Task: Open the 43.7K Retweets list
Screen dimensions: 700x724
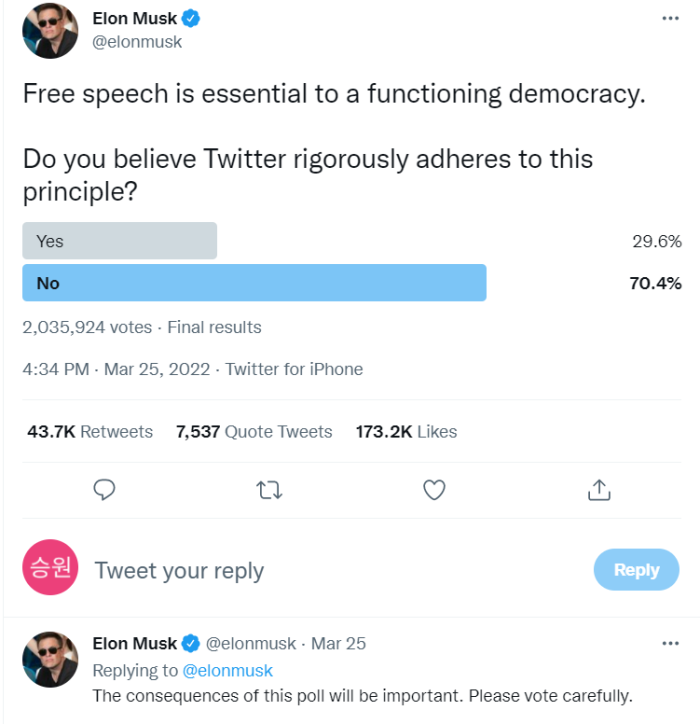Action: pyautogui.click(x=90, y=432)
